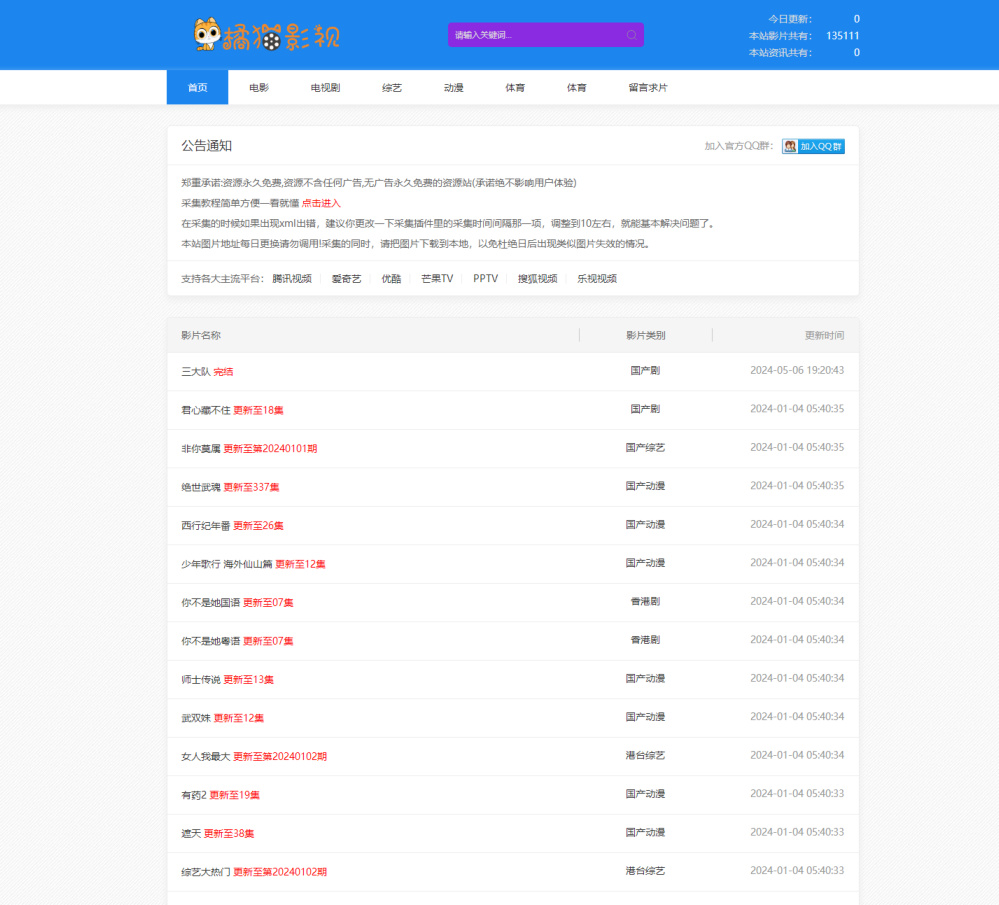Open the 留言求片 request tab
Viewport: 999px width, 905px height.
pos(648,88)
